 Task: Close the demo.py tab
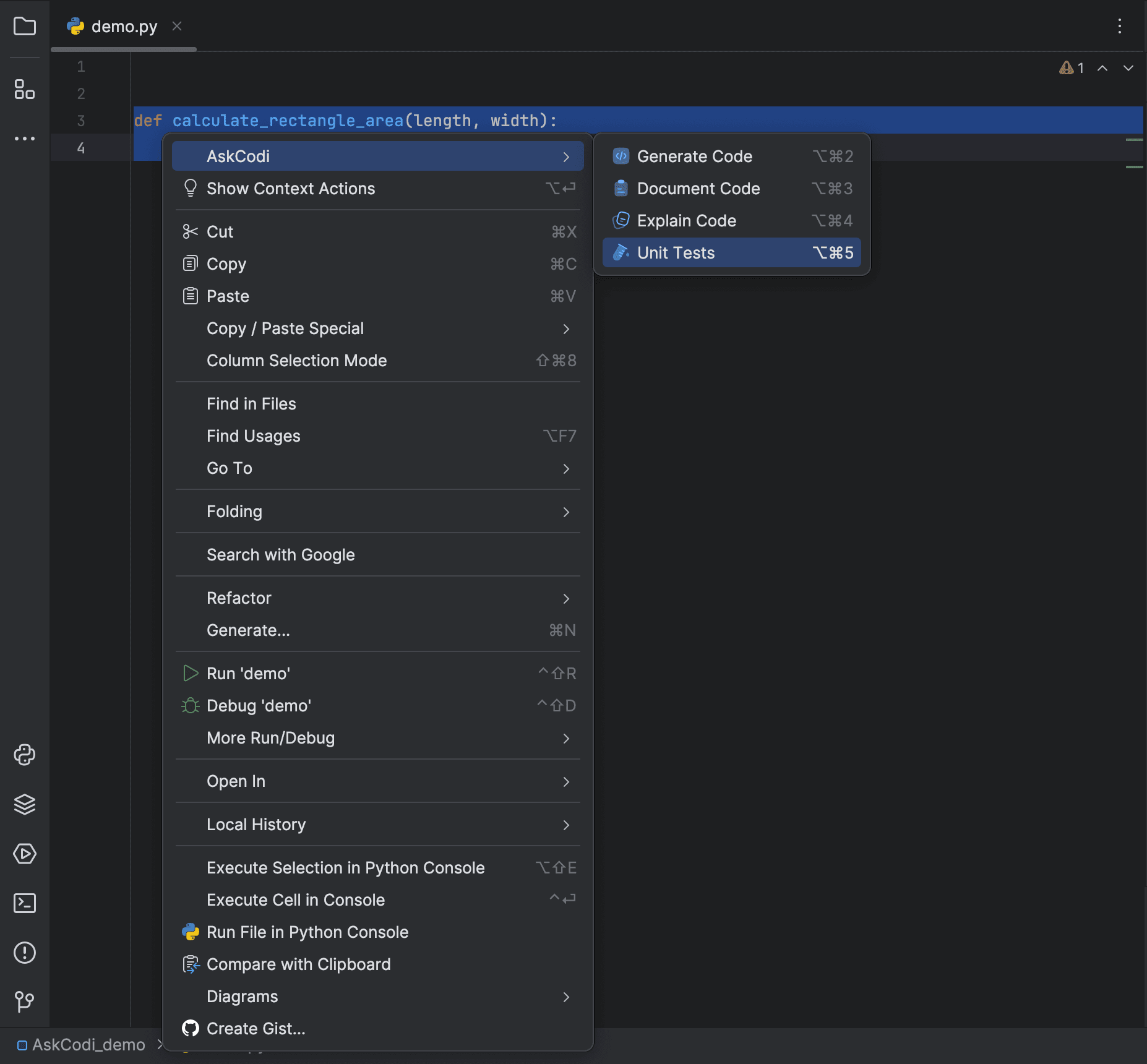click(177, 26)
